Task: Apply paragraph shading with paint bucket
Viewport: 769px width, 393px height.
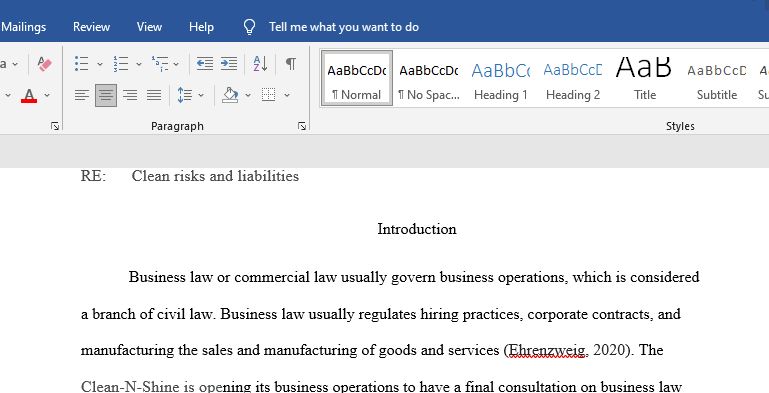Action: tap(230, 95)
